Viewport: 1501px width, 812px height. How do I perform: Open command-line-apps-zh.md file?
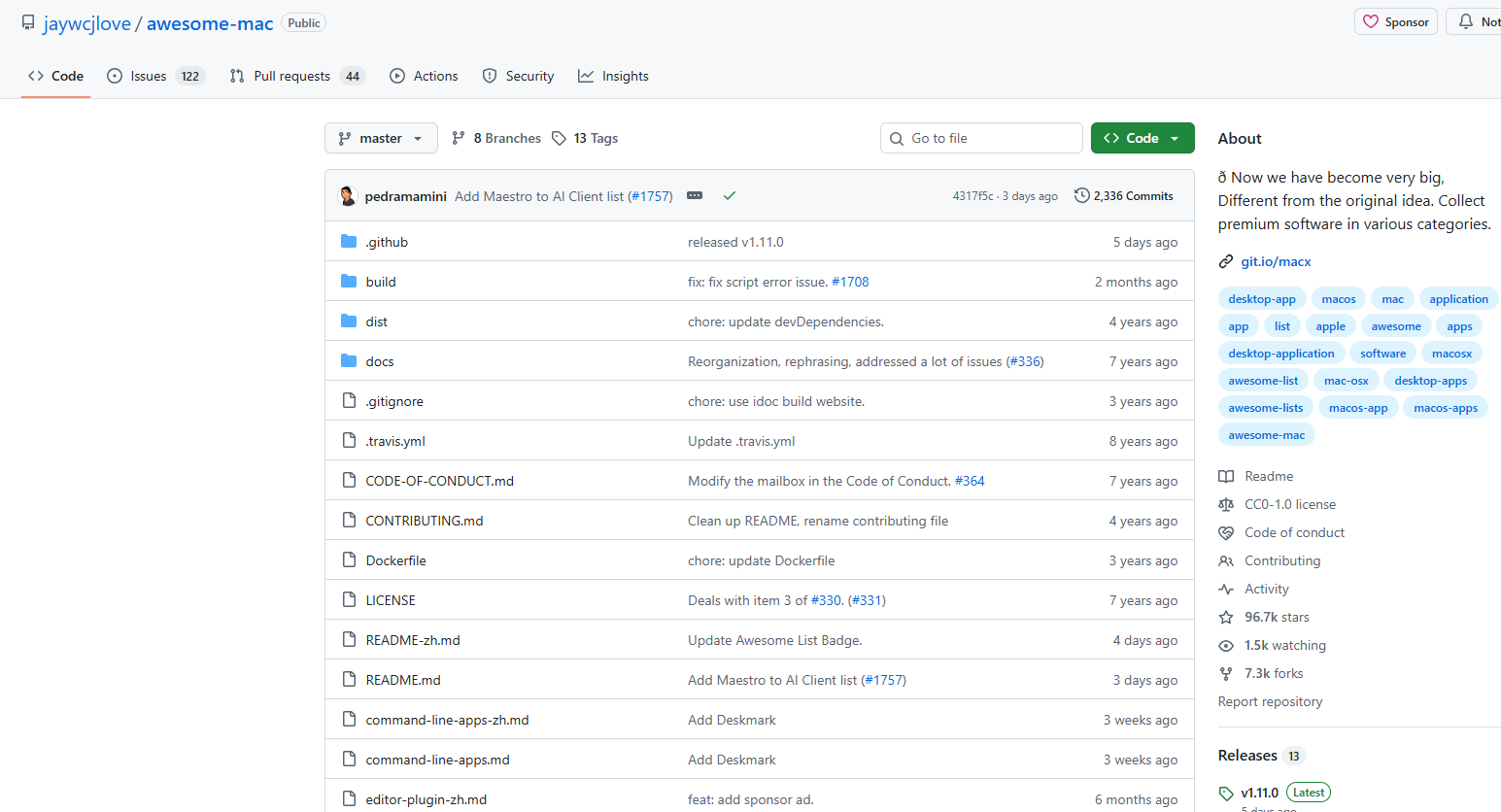[448, 720]
